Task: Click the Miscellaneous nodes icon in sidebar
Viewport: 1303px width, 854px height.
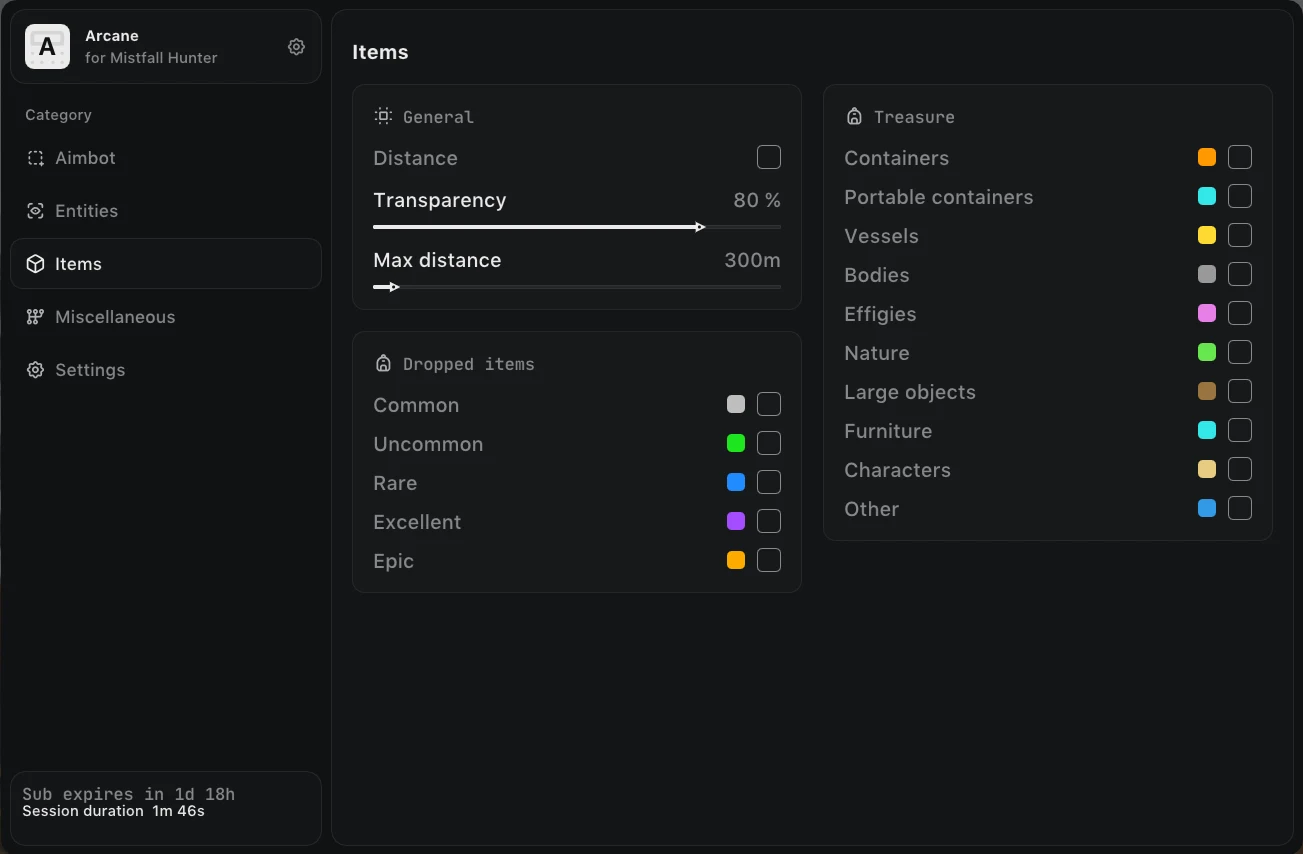Action: [36, 317]
